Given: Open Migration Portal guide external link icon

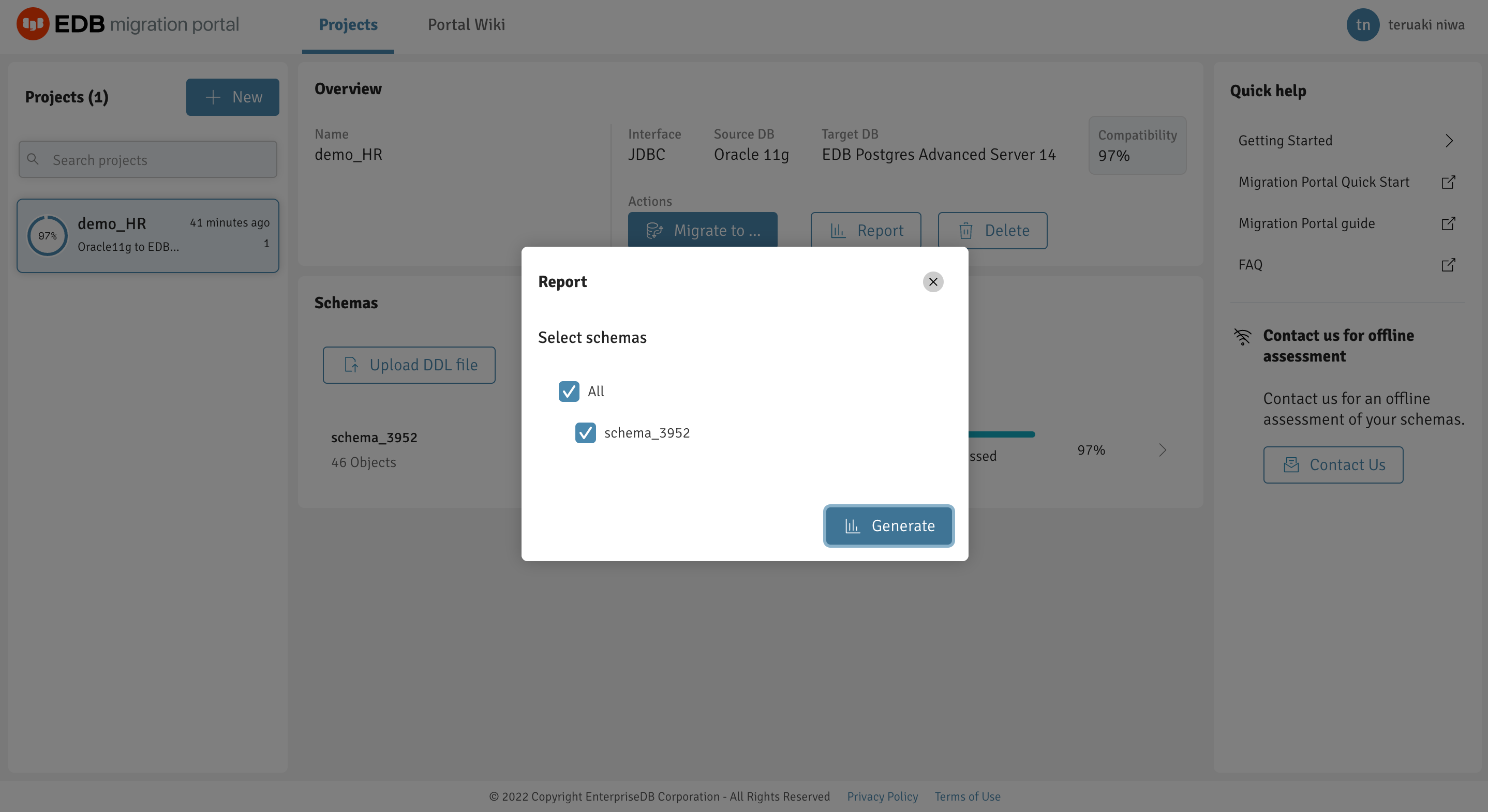Looking at the screenshot, I should pyautogui.click(x=1448, y=223).
